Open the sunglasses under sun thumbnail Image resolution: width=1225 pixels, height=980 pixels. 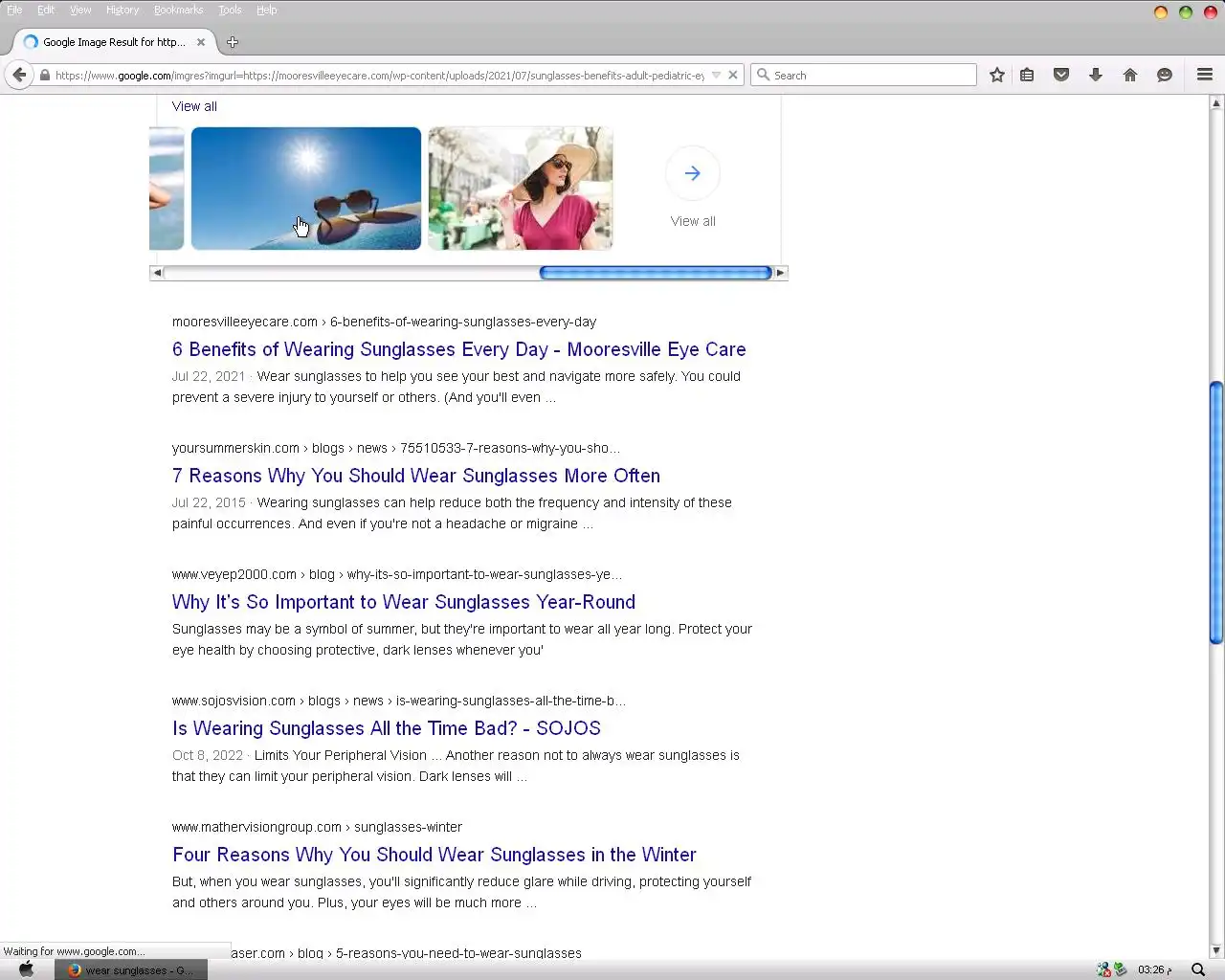pos(306,189)
